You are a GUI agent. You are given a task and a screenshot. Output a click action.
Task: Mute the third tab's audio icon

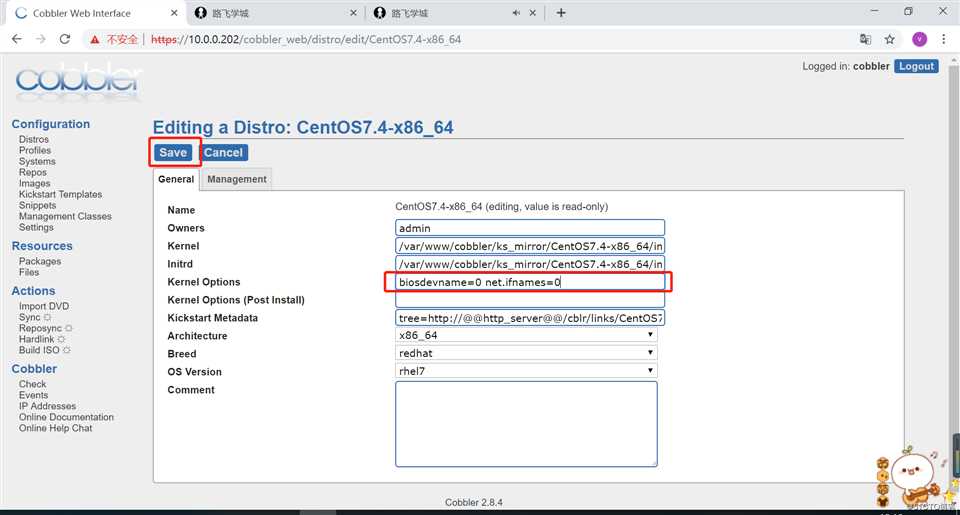516,13
